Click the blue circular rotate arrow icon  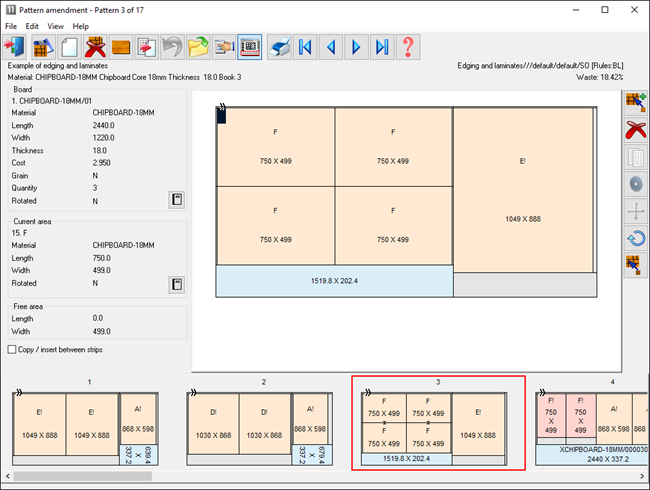pos(633,238)
